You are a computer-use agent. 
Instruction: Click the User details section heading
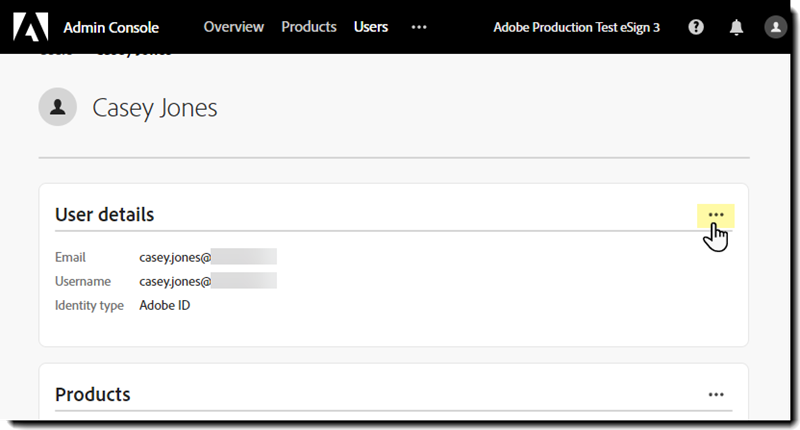click(105, 215)
